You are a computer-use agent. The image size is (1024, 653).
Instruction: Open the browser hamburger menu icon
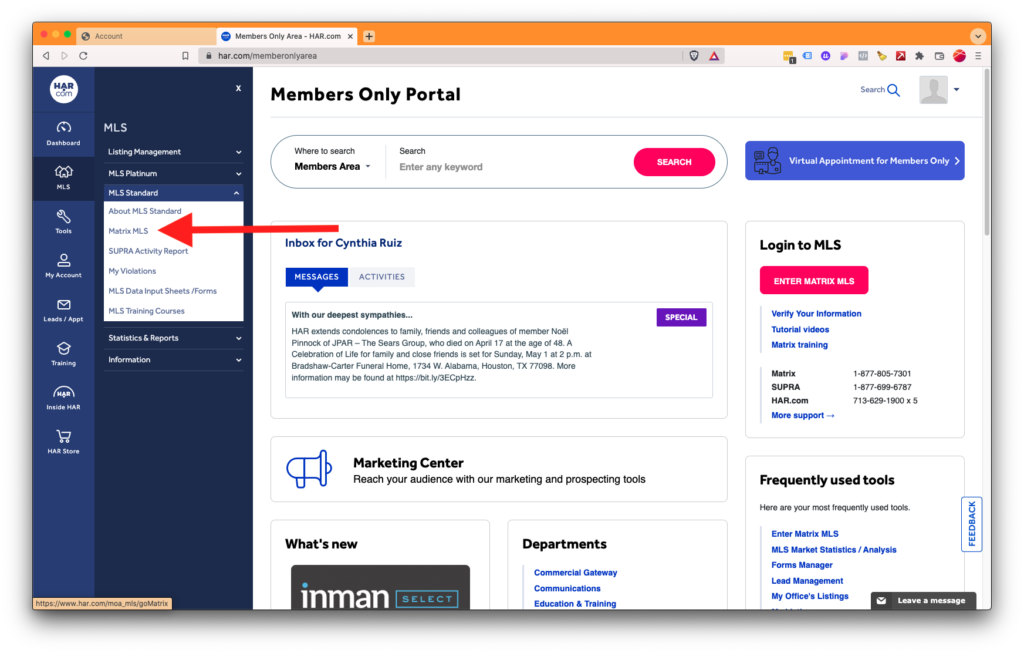[x=978, y=56]
